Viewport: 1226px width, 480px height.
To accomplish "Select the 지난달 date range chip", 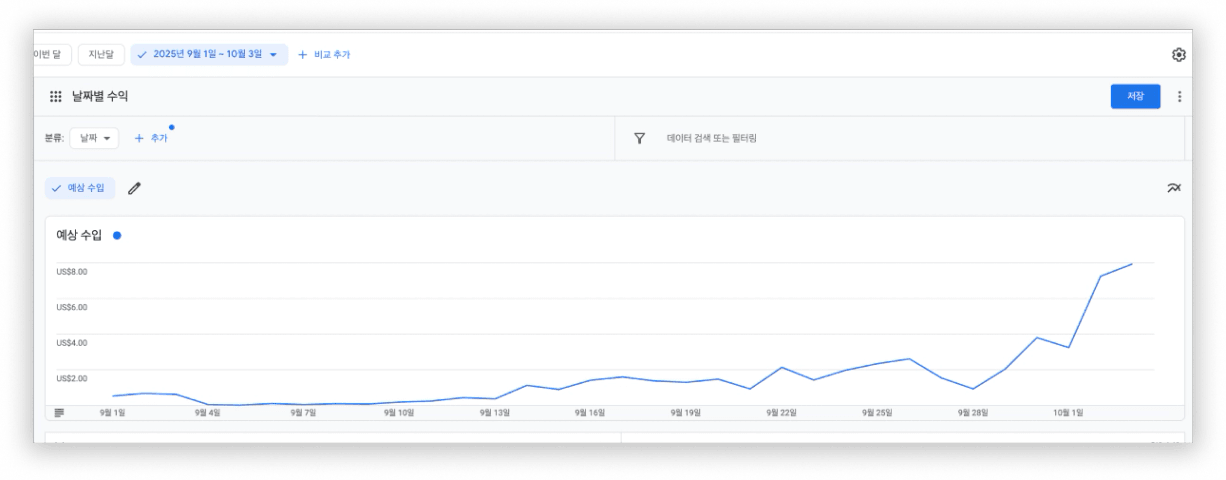I will pyautogui.click(x=101, y=55).
